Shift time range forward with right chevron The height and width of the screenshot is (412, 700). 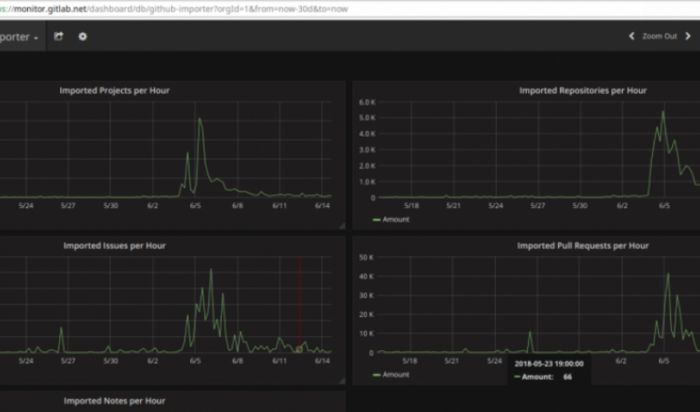(x=688, y=36)
